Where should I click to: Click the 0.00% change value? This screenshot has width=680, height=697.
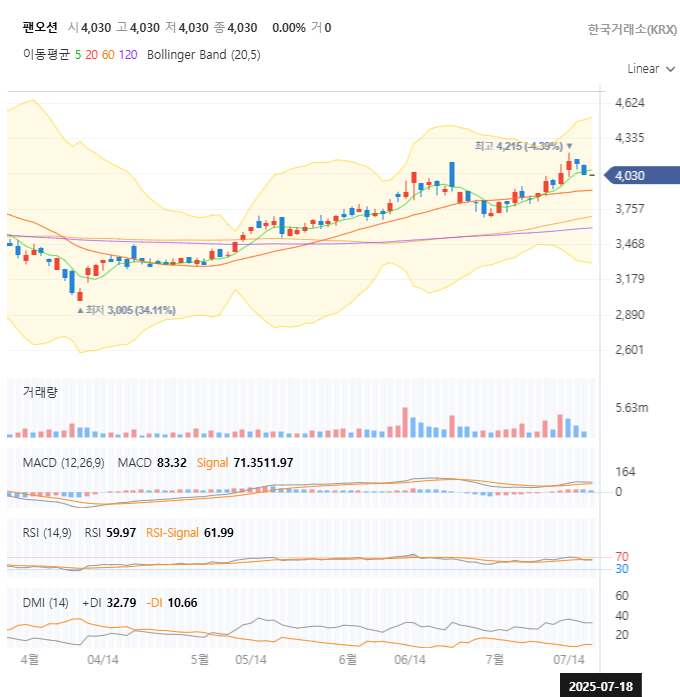(x=289, y=28)
